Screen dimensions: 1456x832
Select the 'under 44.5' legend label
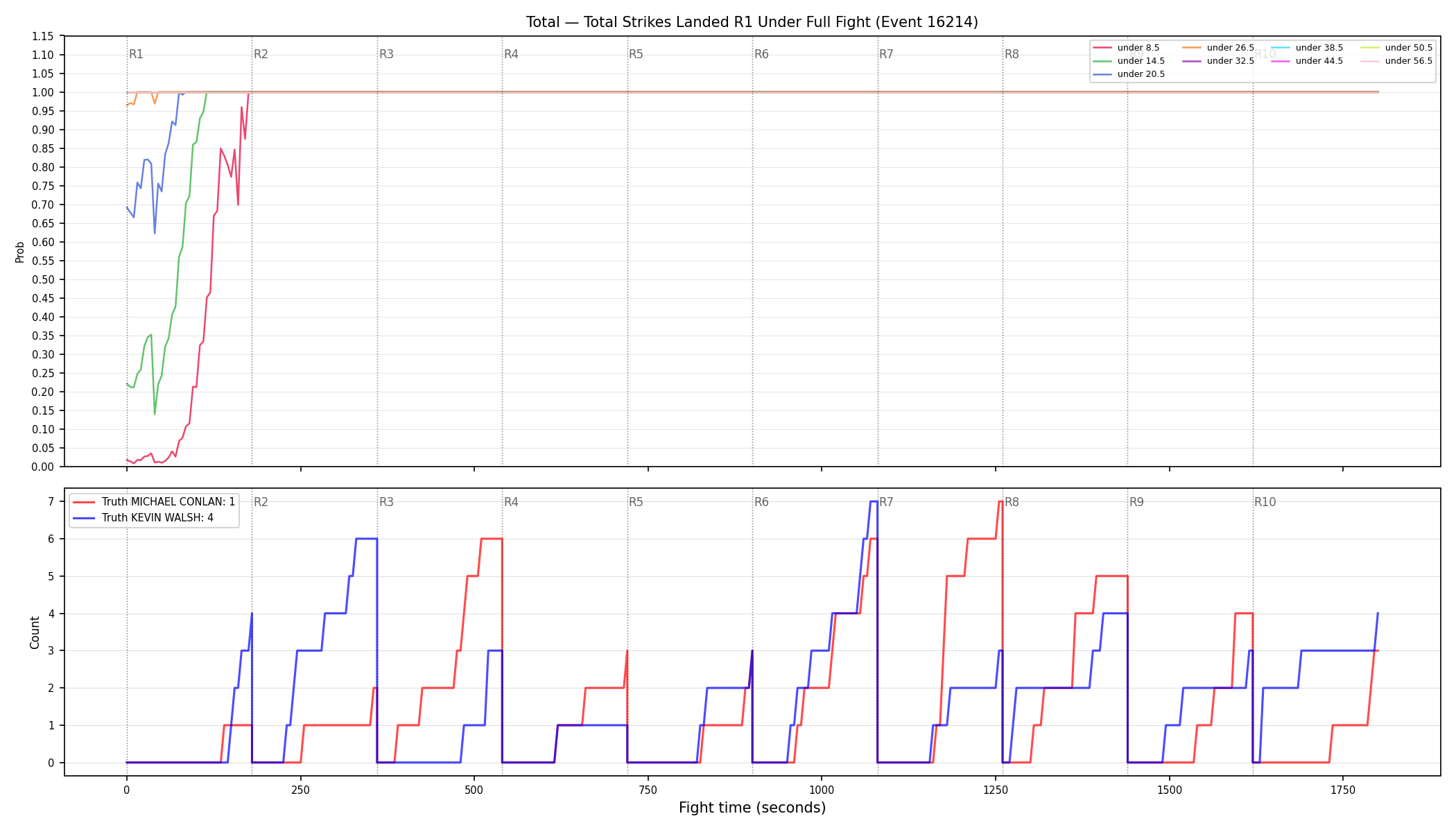click(1319, 61)
